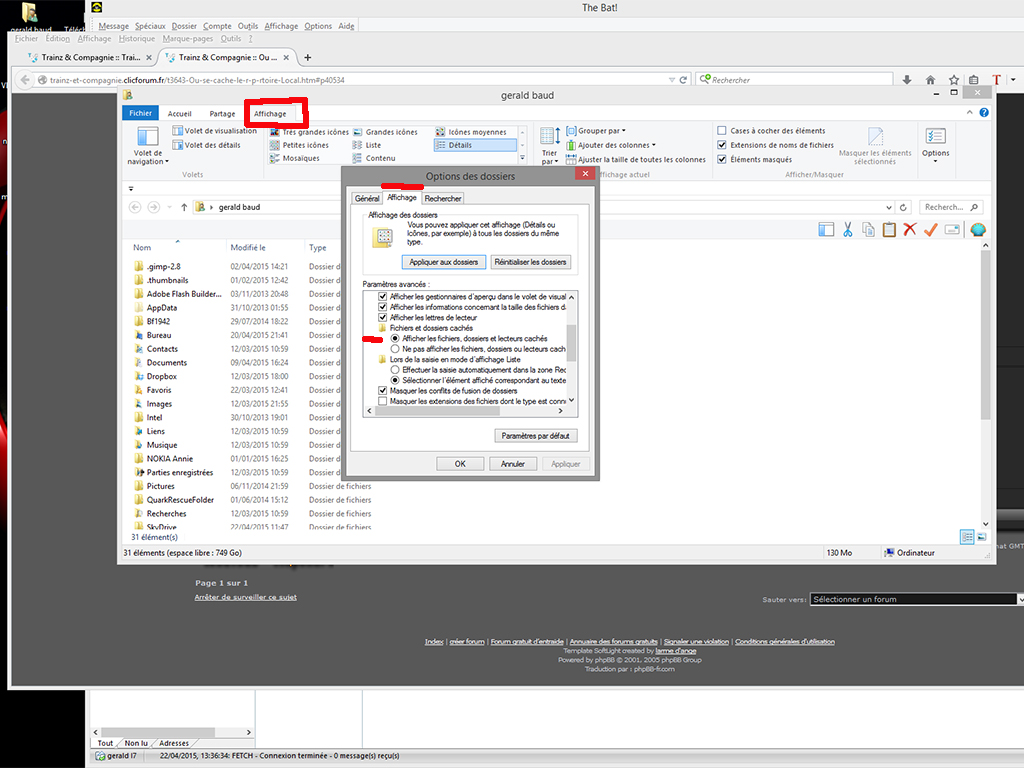Click the layout pane icon near scissors

coord(826,229)
